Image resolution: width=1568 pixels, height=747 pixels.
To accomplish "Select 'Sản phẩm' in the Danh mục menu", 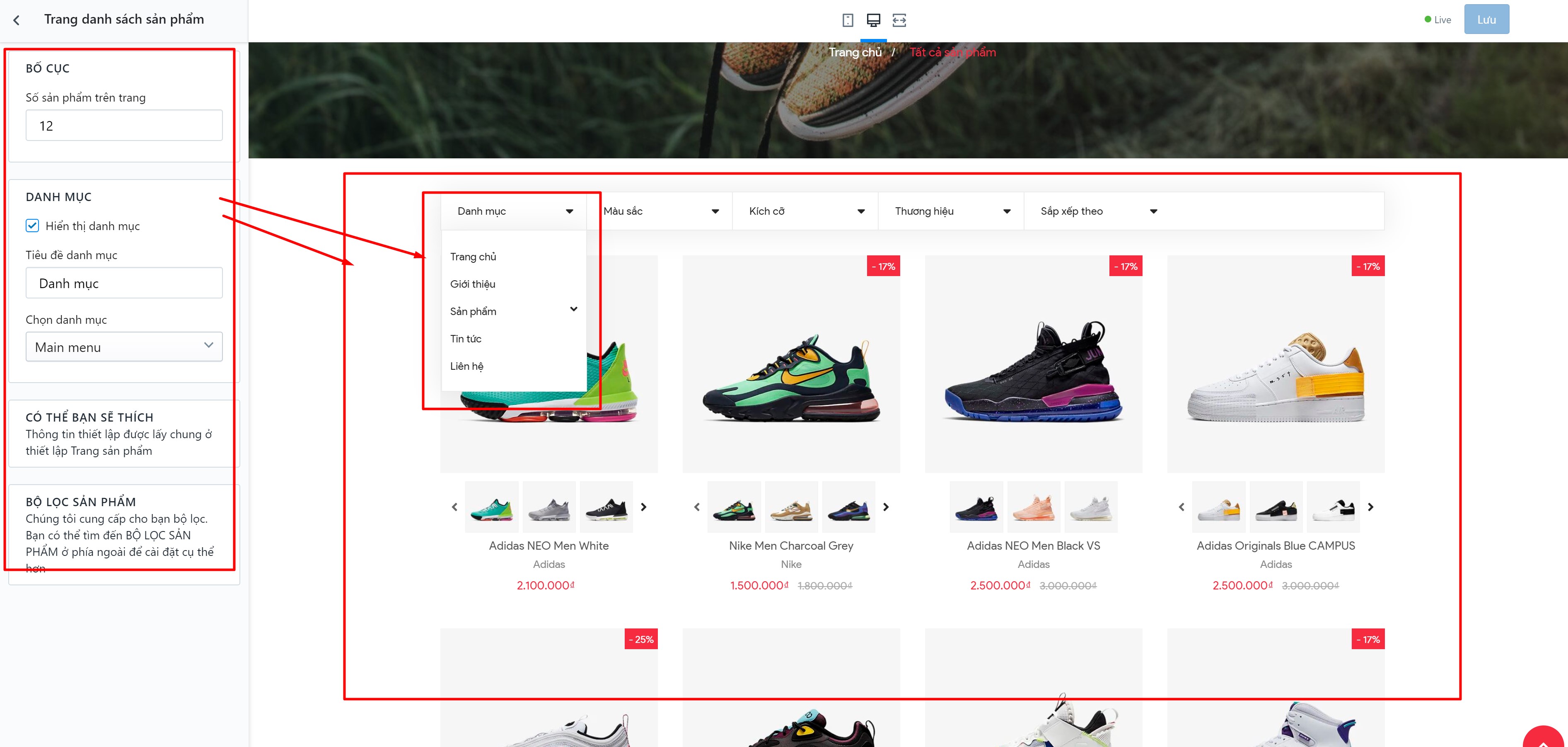I will [473, 311].
